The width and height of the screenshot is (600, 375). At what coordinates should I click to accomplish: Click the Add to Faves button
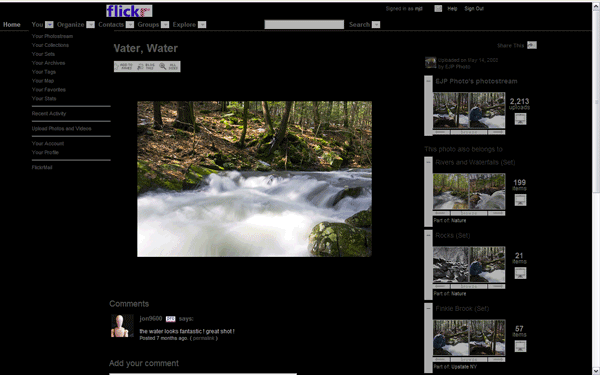[x=124, y=66]
